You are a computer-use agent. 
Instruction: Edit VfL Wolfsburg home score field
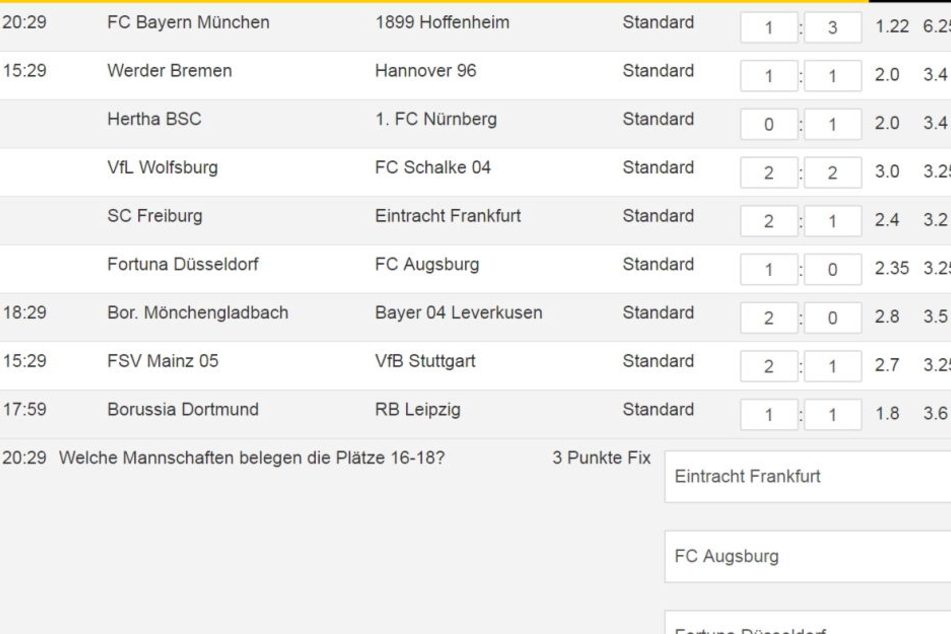[x=769, y=173]
